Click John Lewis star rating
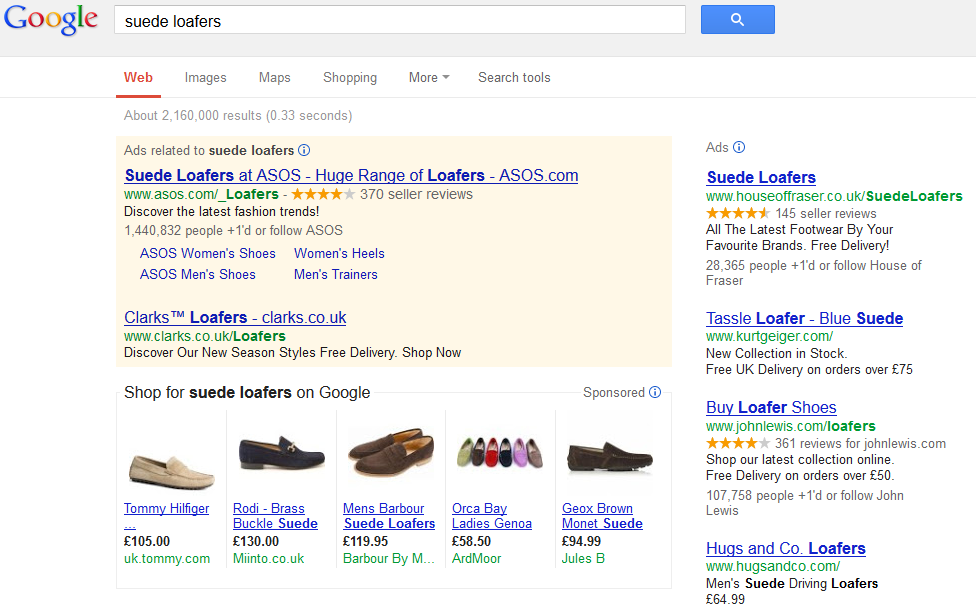 738,443
